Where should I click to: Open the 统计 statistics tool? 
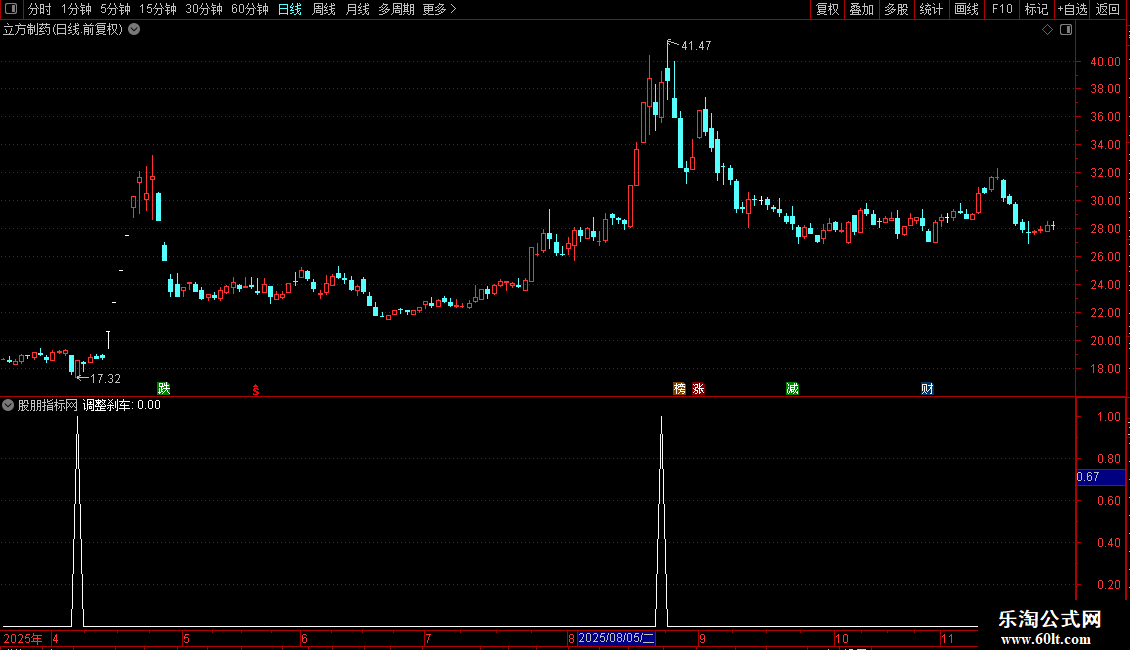[930, 9]
